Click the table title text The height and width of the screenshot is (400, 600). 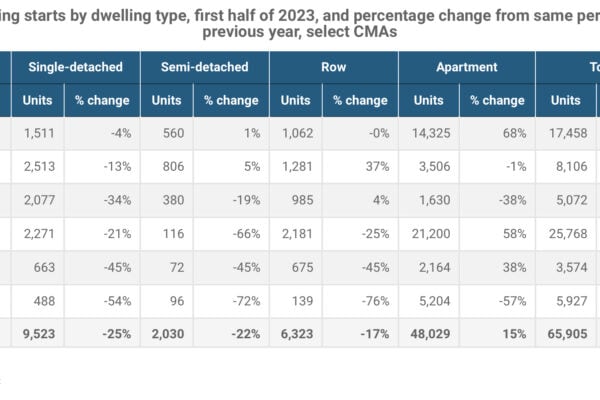pyautogui.click(x=300, y=19)
